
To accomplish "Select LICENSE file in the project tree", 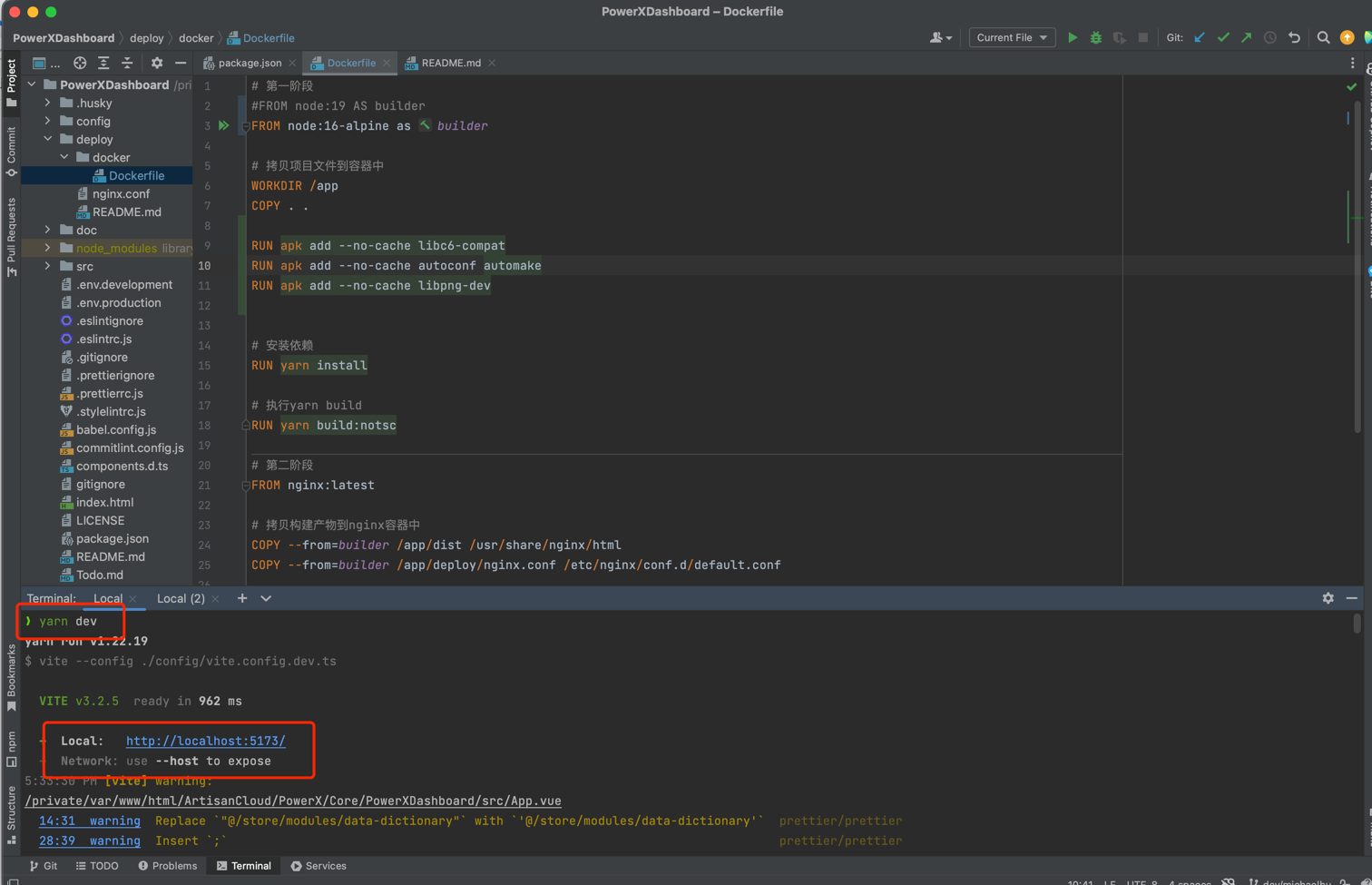I will coord(100,520).
